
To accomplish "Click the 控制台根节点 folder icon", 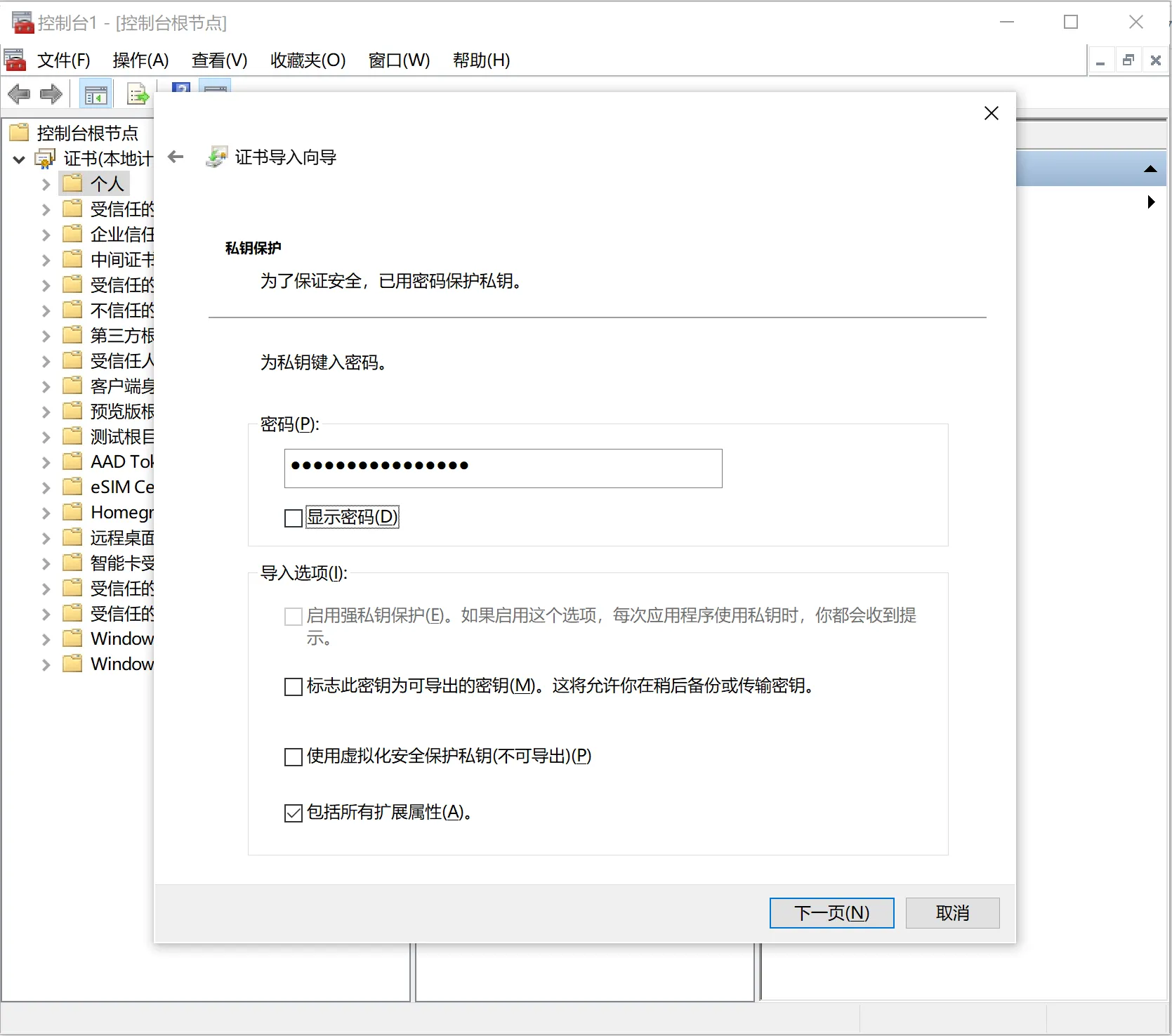I will click(19, 133).
